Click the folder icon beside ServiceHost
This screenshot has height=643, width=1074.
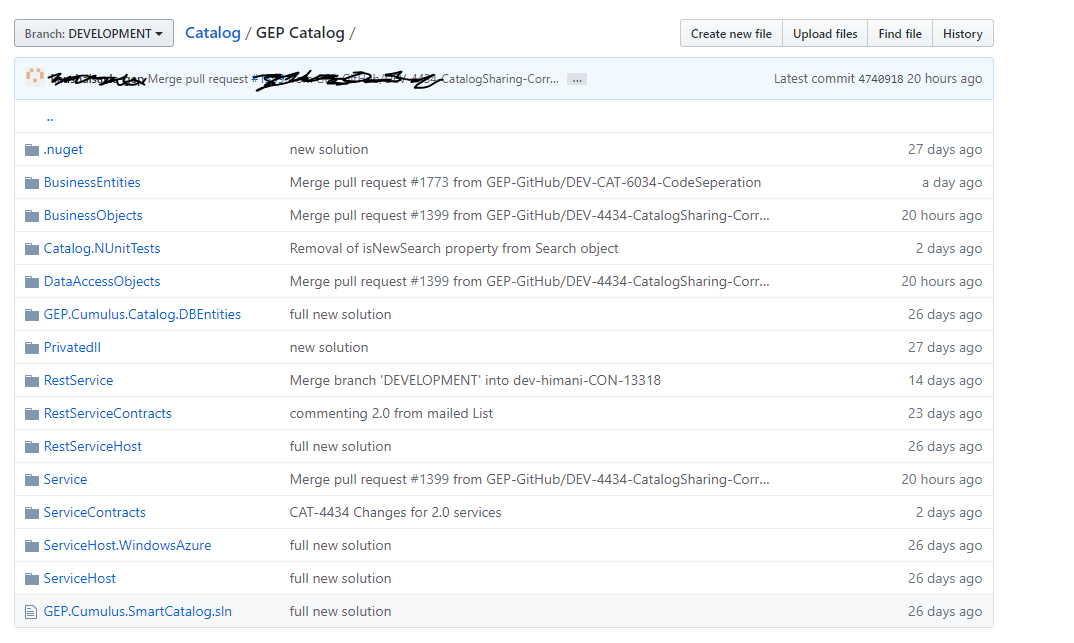(32, 579)
